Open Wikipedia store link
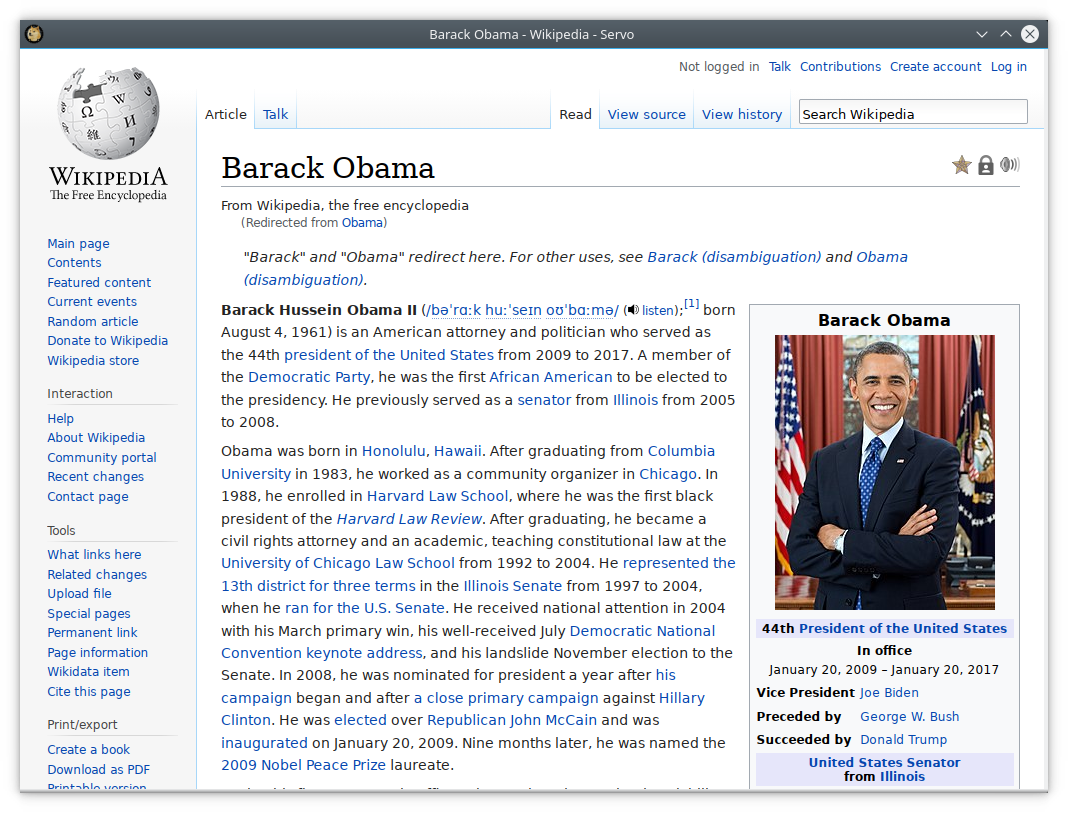Viewport: 1068px width, 813px height. [x=93, y=361]
